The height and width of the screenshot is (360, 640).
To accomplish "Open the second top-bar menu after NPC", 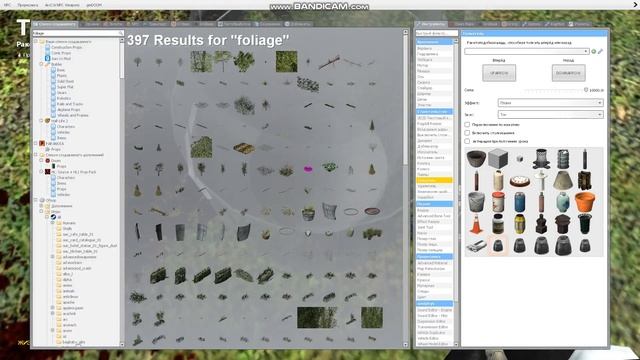I will tap(28, 5).
